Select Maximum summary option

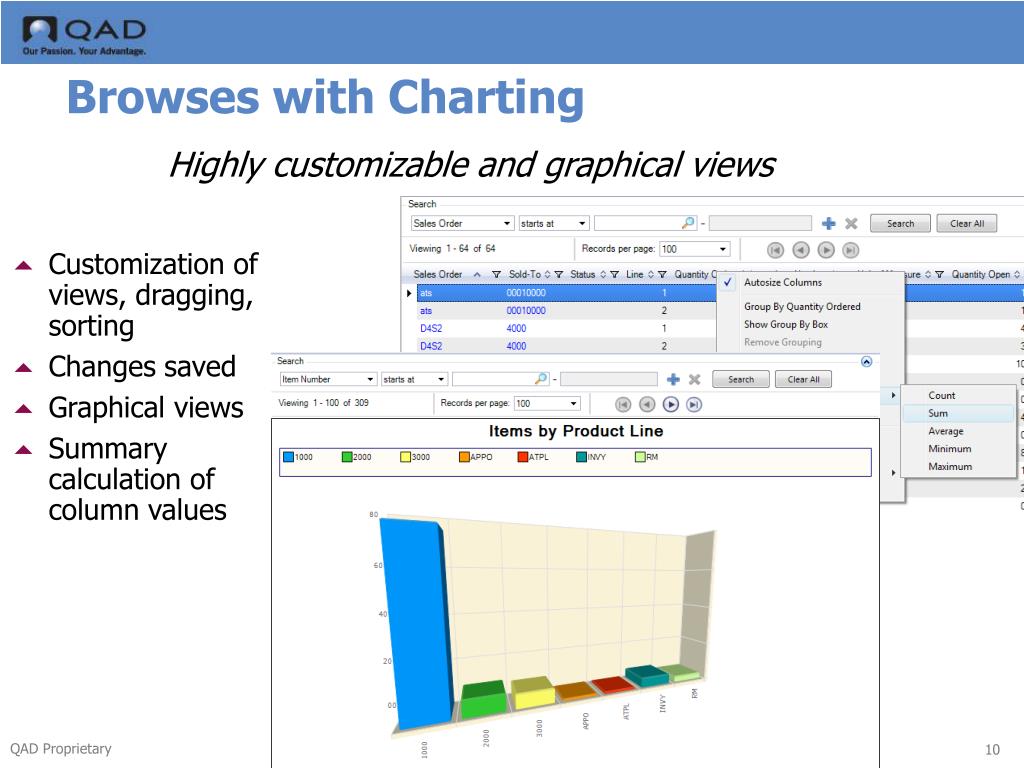point(950,466)
